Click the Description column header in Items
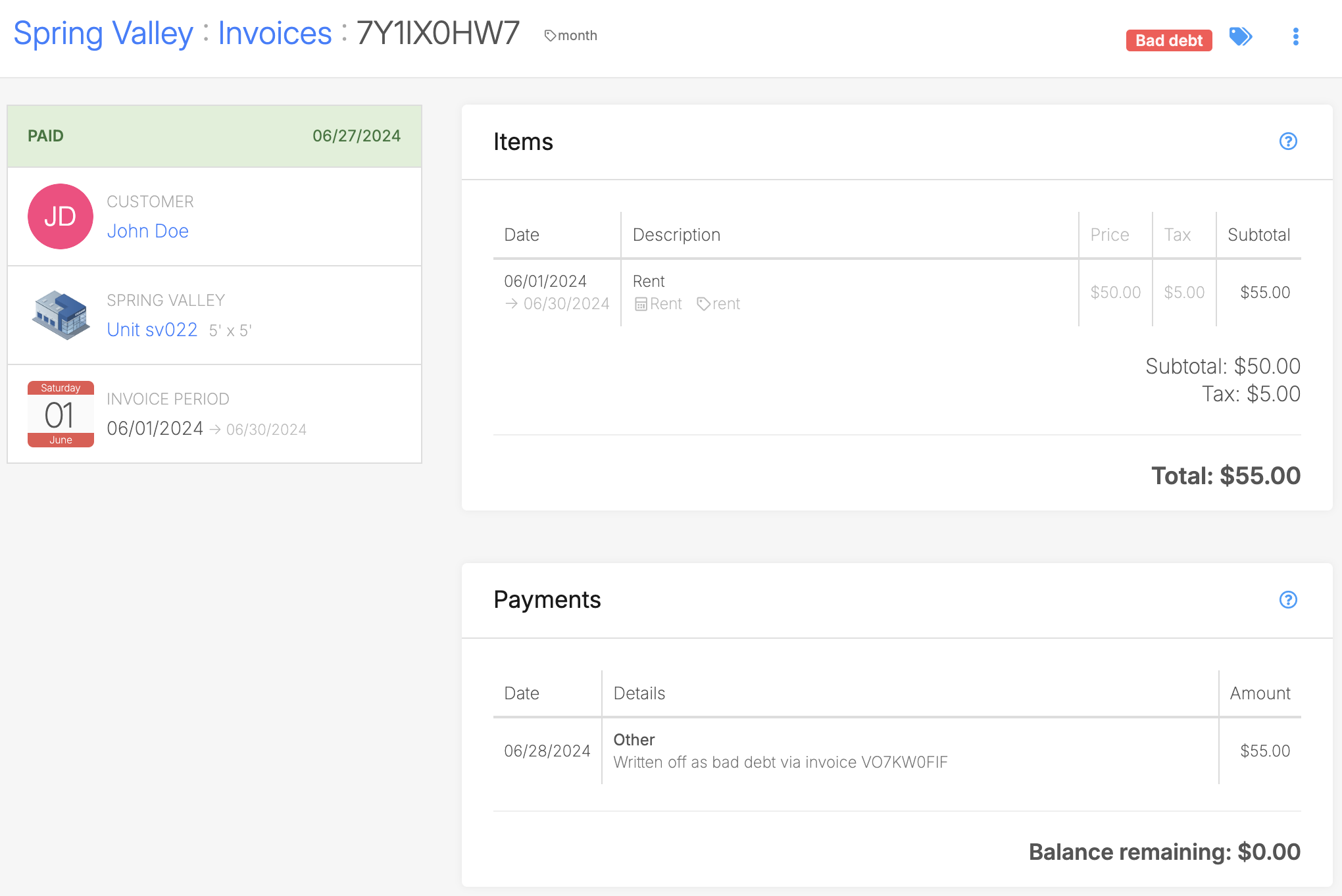Screen dimensions: 1342x896 [x=677, y=235]
